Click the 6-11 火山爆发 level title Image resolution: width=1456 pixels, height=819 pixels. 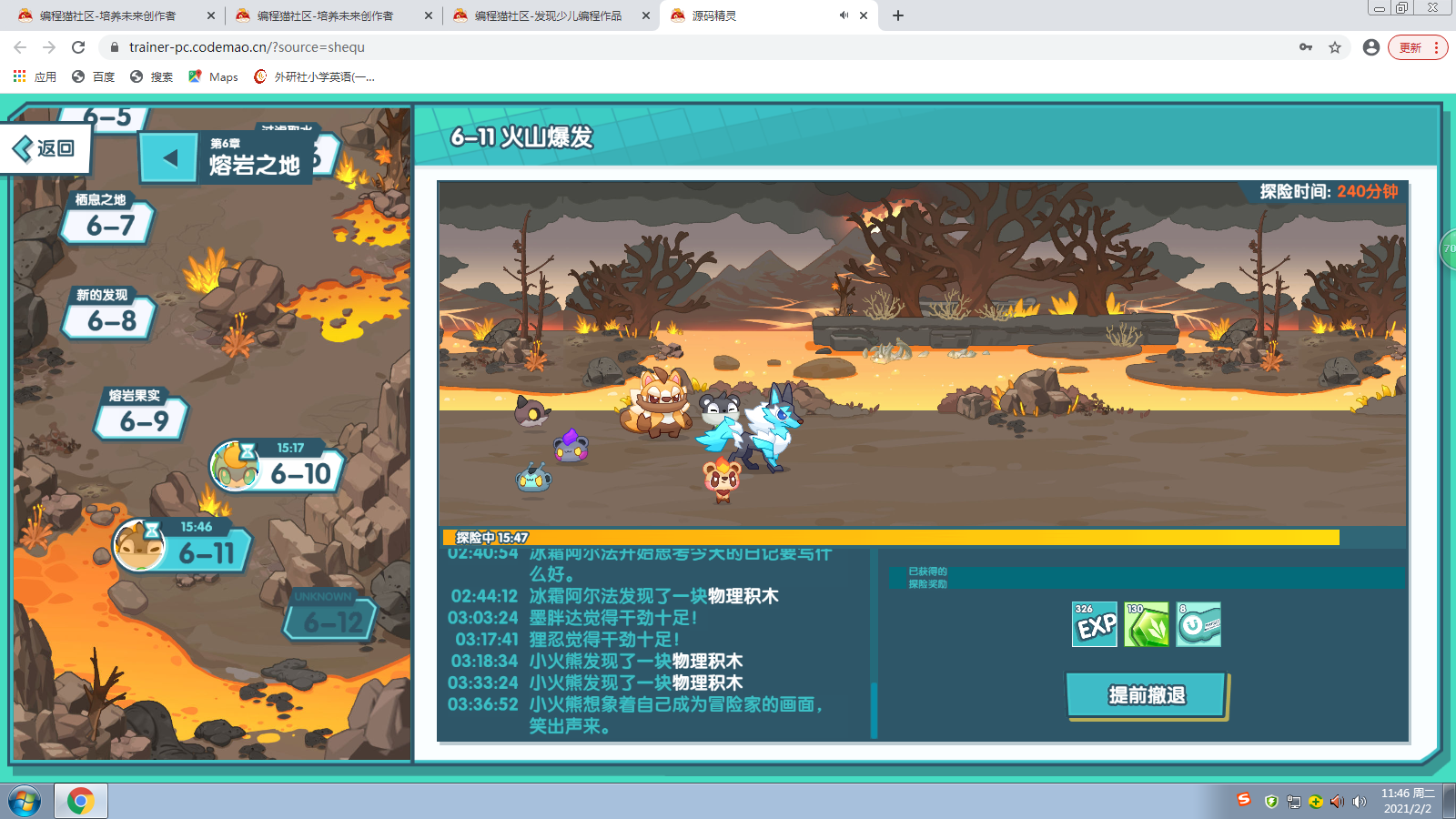tap(522, 136)
